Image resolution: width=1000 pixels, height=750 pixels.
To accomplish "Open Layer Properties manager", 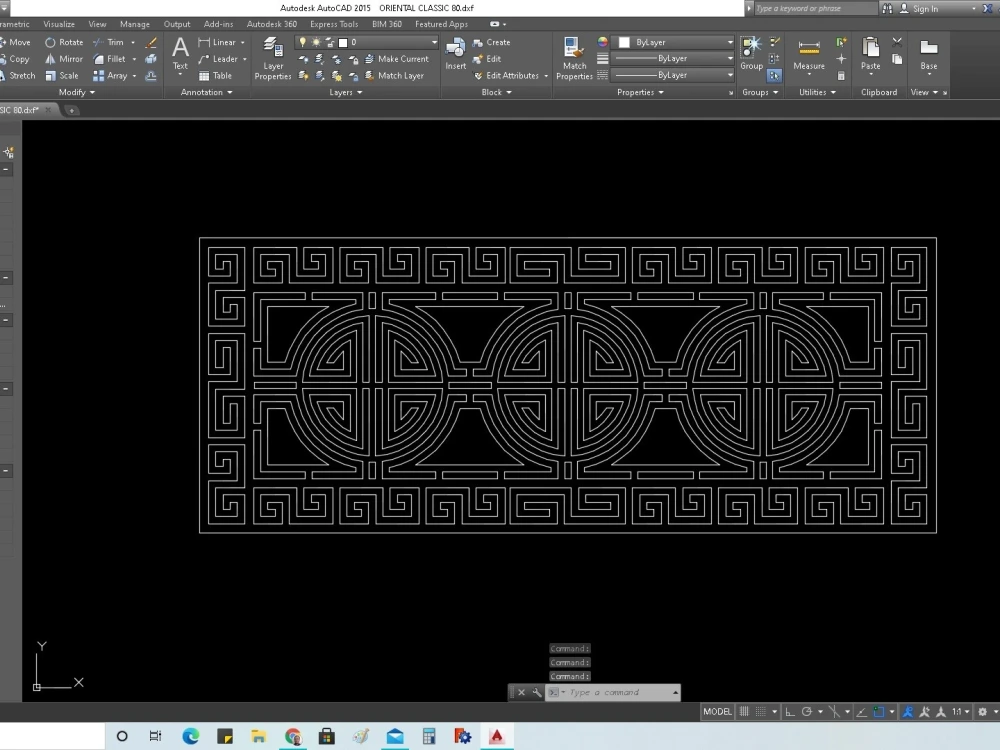I will pos(272,58).
